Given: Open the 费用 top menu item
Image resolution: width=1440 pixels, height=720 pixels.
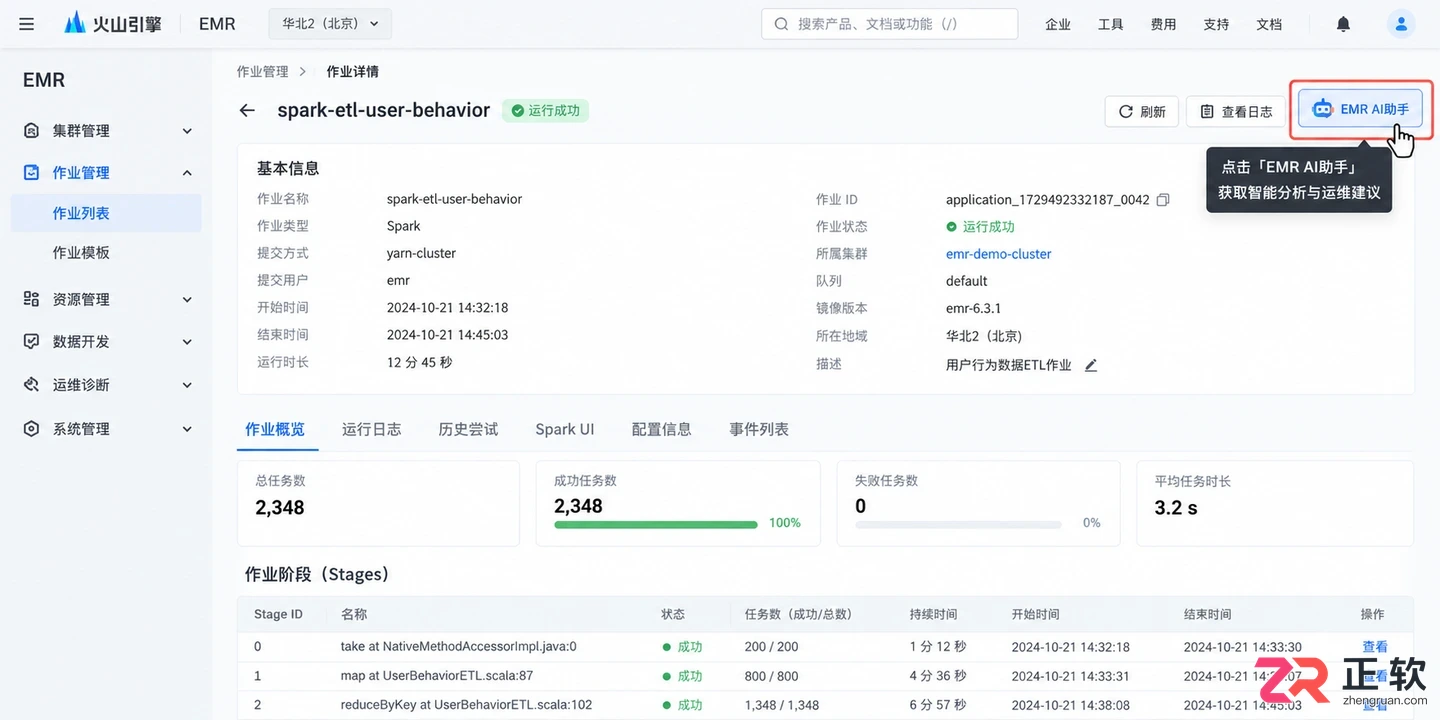Looking at the screenshot, I should click(1163, 24).
